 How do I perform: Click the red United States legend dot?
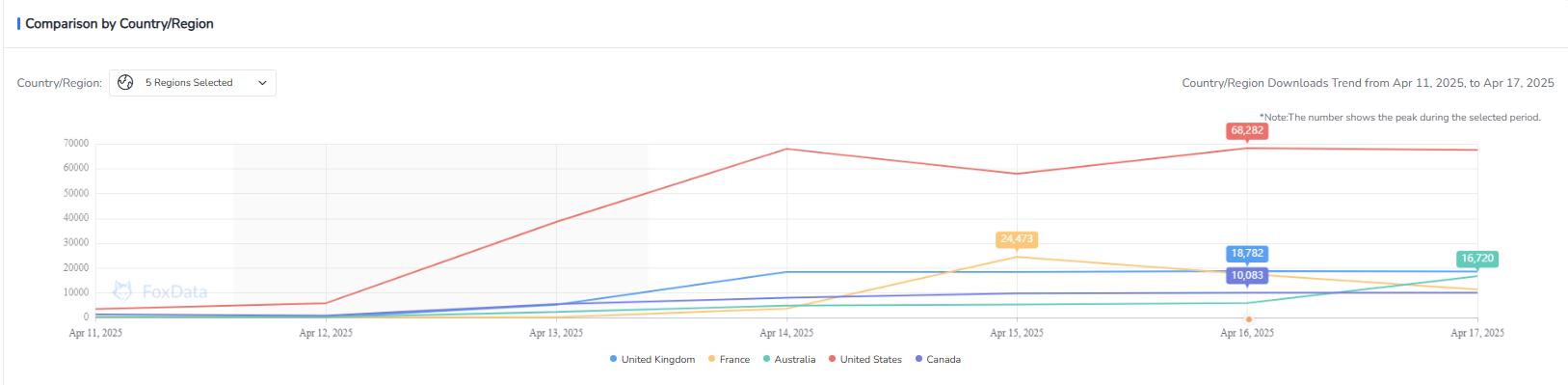point(833,359)
